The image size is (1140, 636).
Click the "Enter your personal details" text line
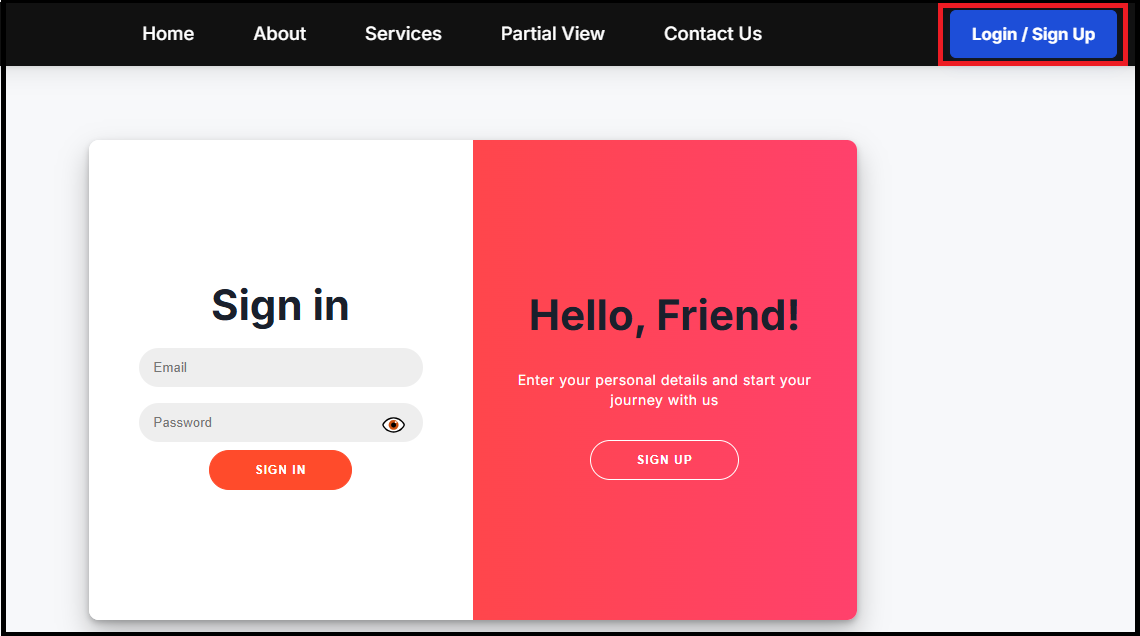(664, 380)
